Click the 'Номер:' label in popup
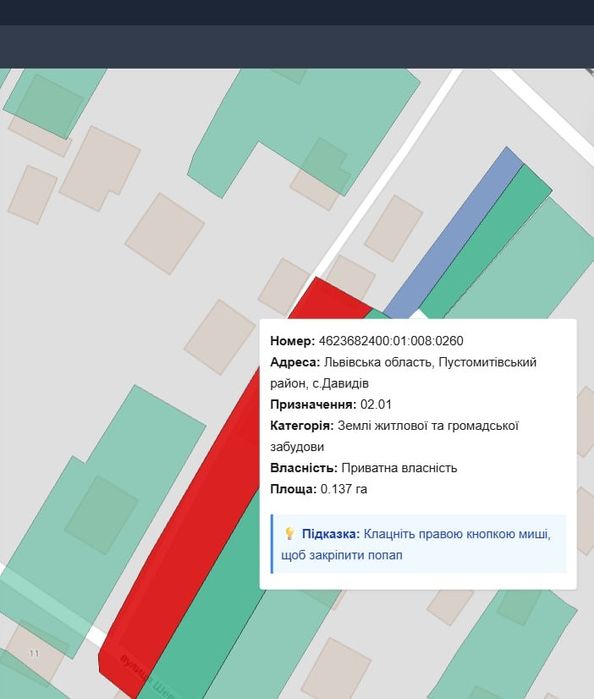The image size is (594, 699). (293, 341)
